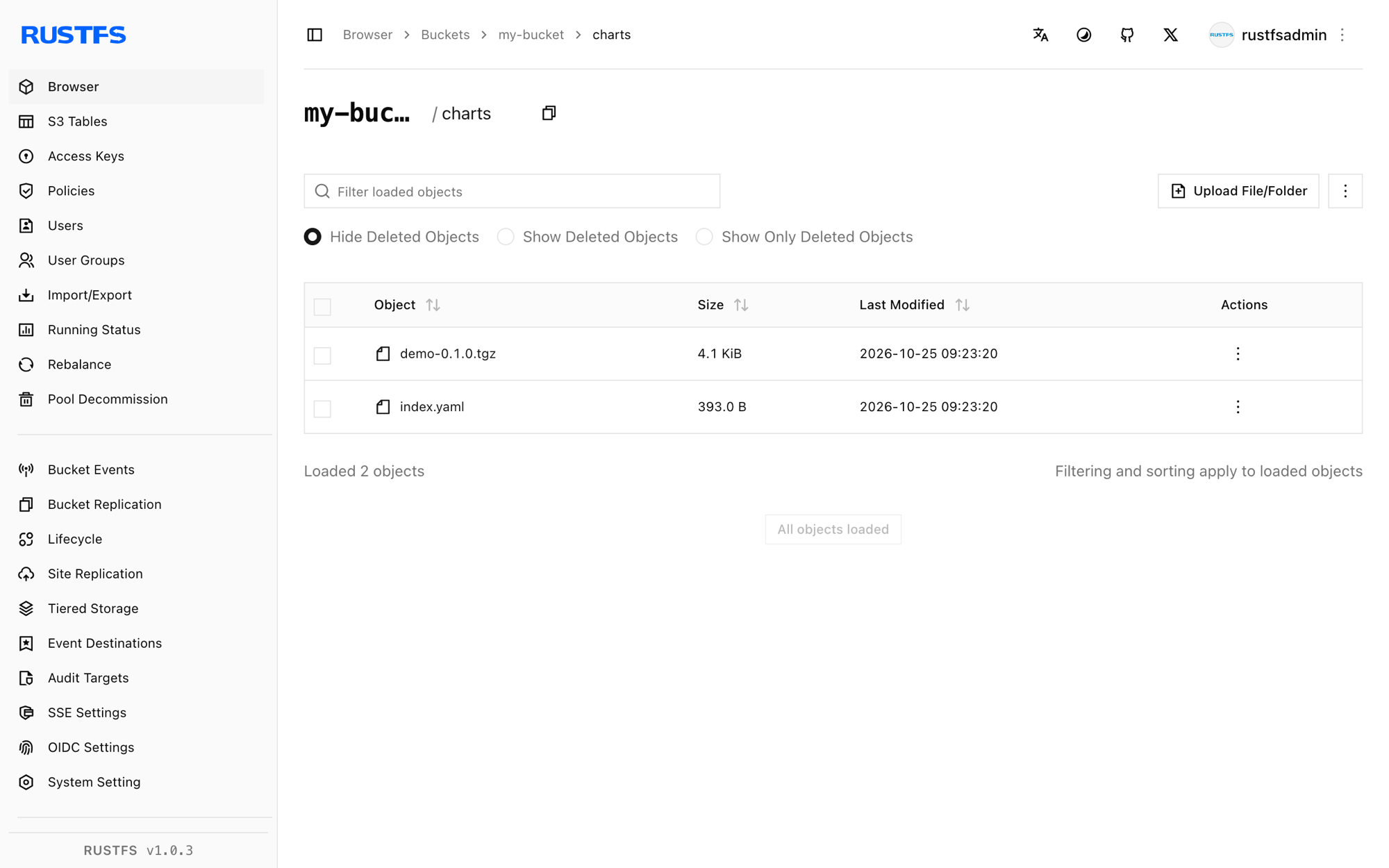Open Policies in the sidebar
The image size is (1389, 868).
point(136,191)
